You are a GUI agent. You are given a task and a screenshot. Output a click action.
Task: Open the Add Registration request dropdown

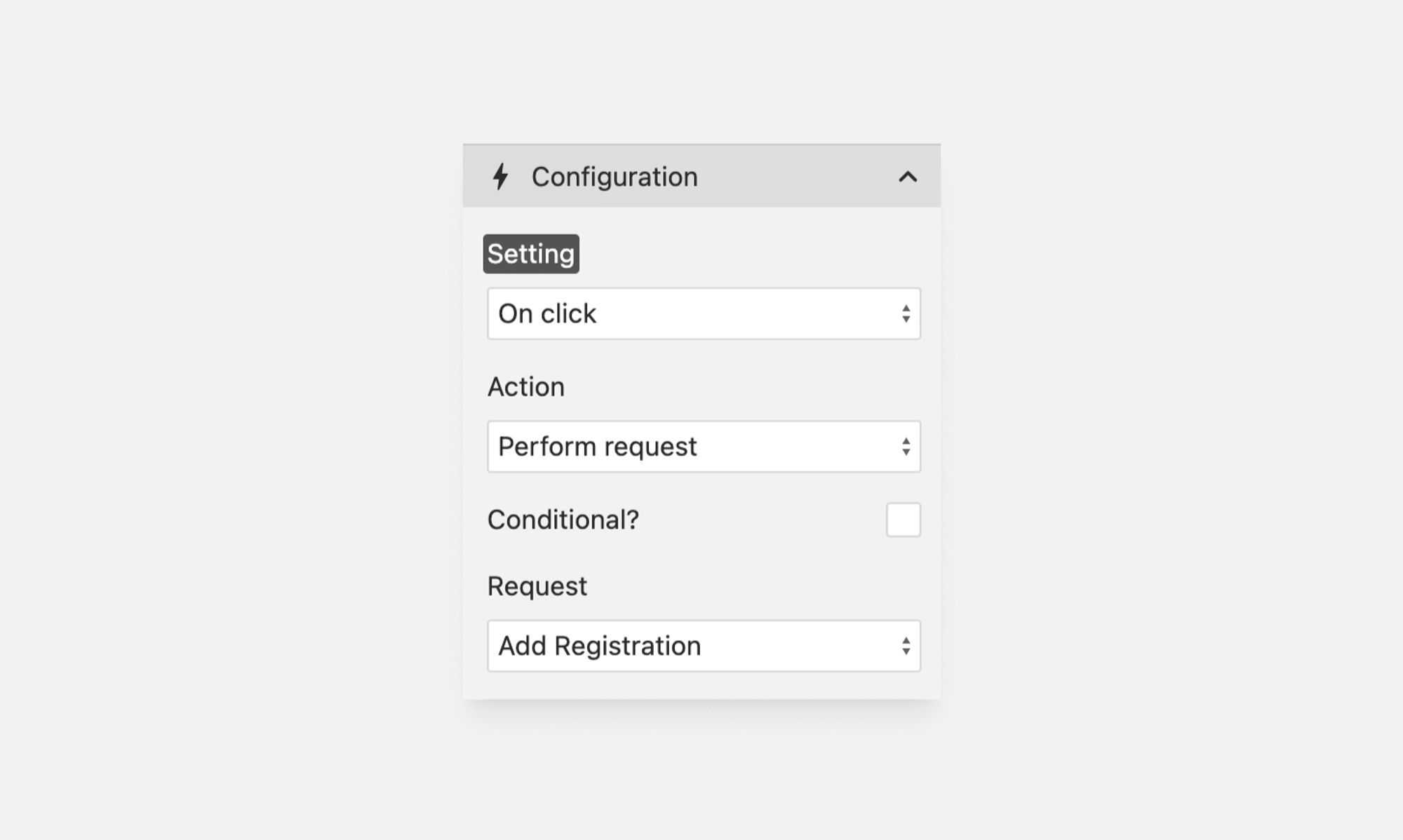(x=704, y=646)
